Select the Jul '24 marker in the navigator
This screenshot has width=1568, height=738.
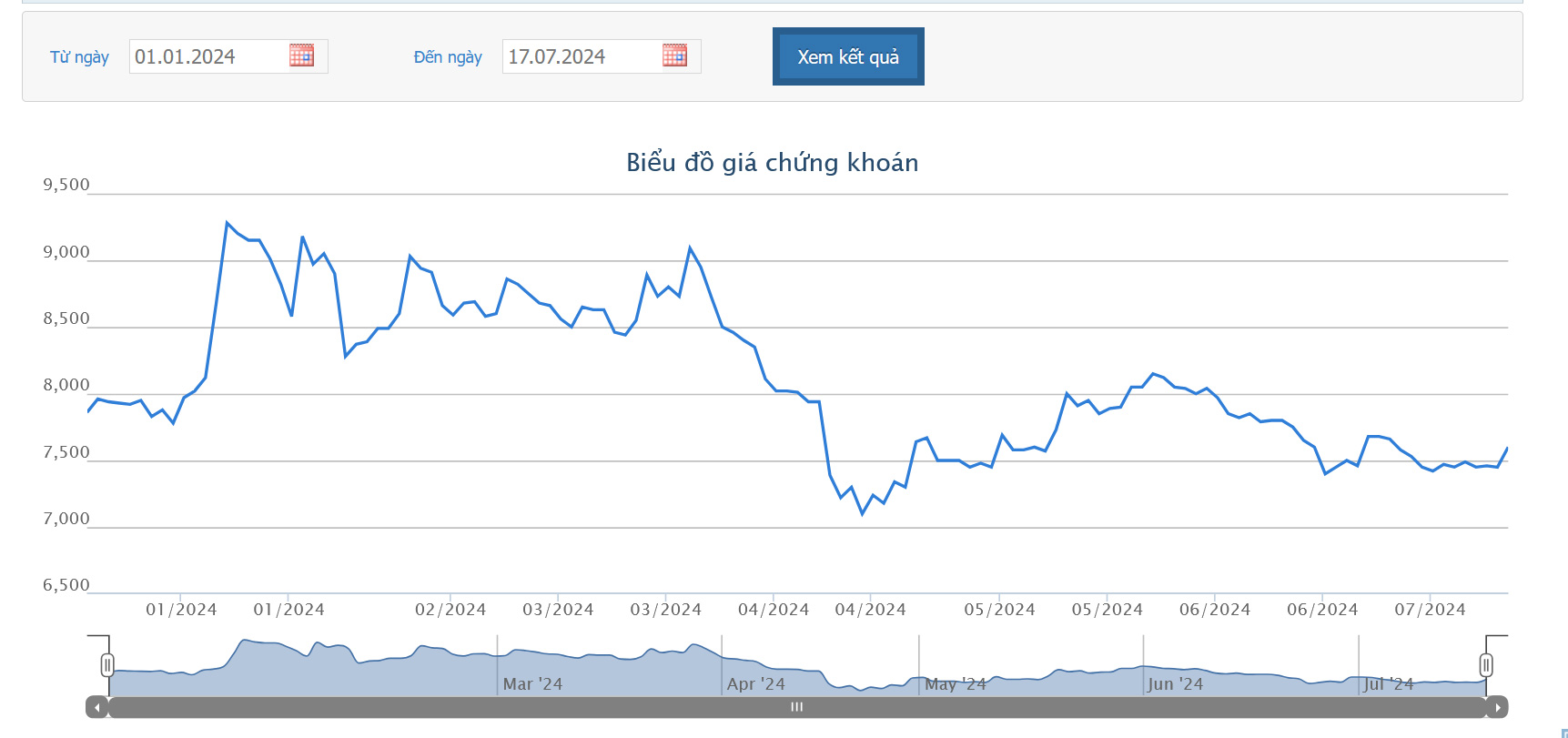tap(1388, 683)
